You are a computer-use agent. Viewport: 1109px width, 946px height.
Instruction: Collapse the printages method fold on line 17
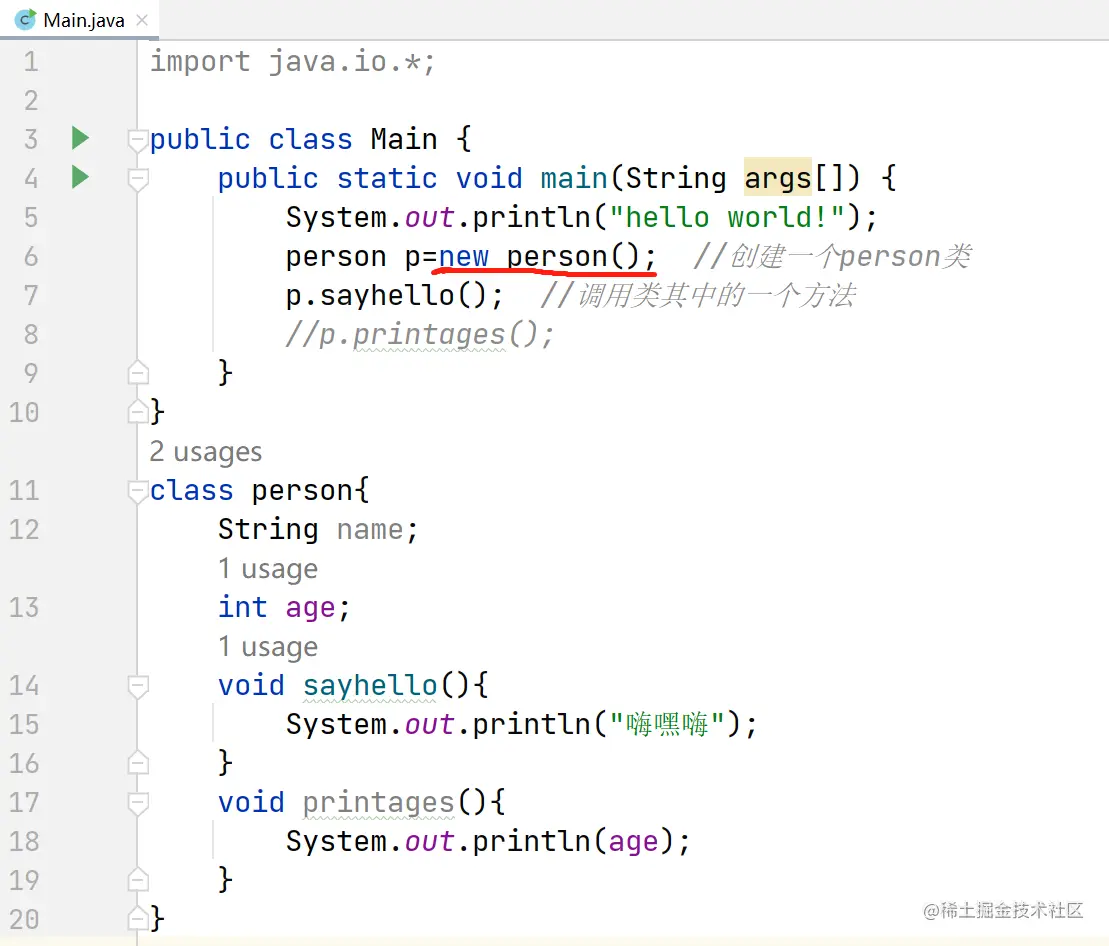tap(138, 802)
